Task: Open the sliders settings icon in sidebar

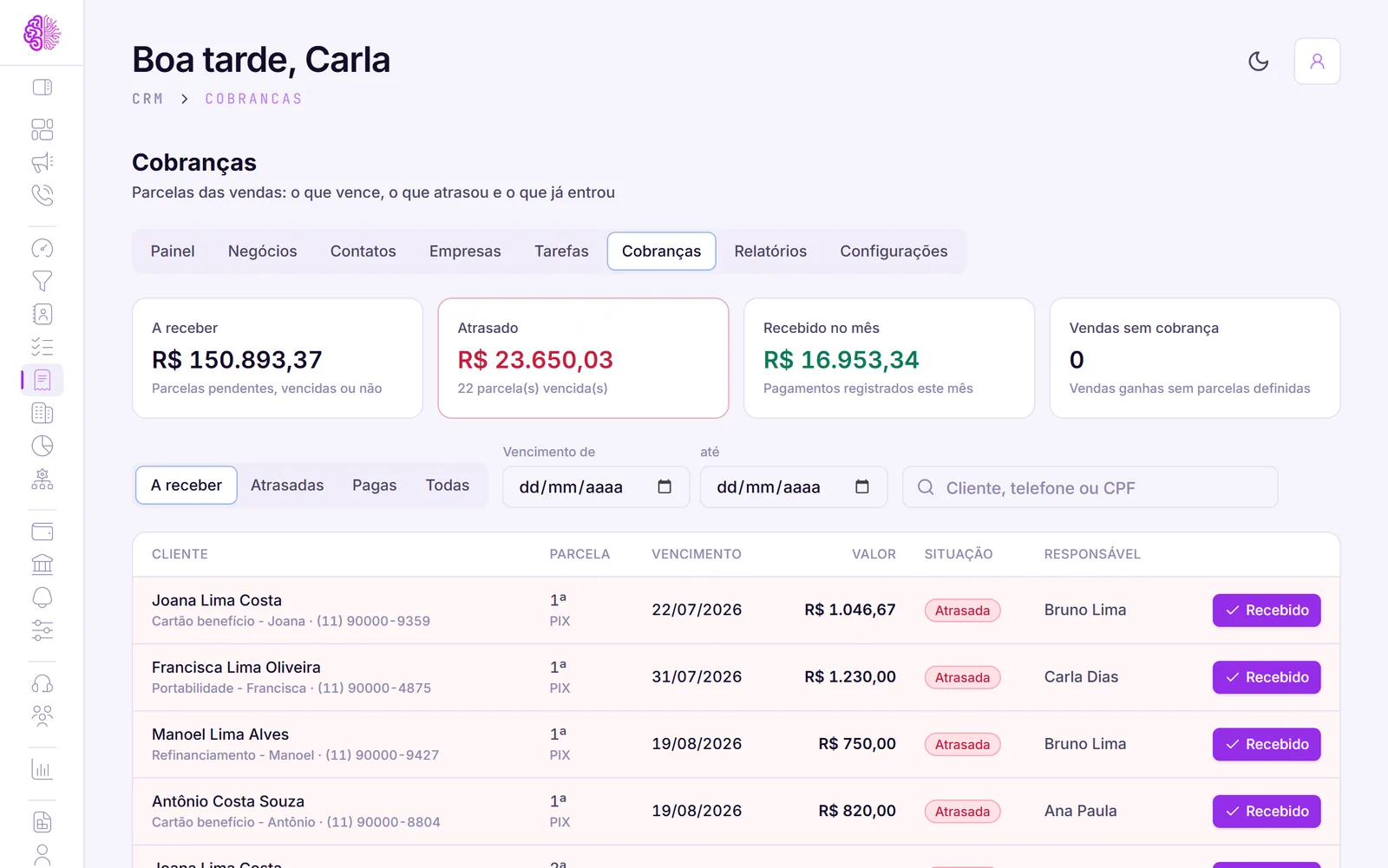Action: tap(42, 630)
